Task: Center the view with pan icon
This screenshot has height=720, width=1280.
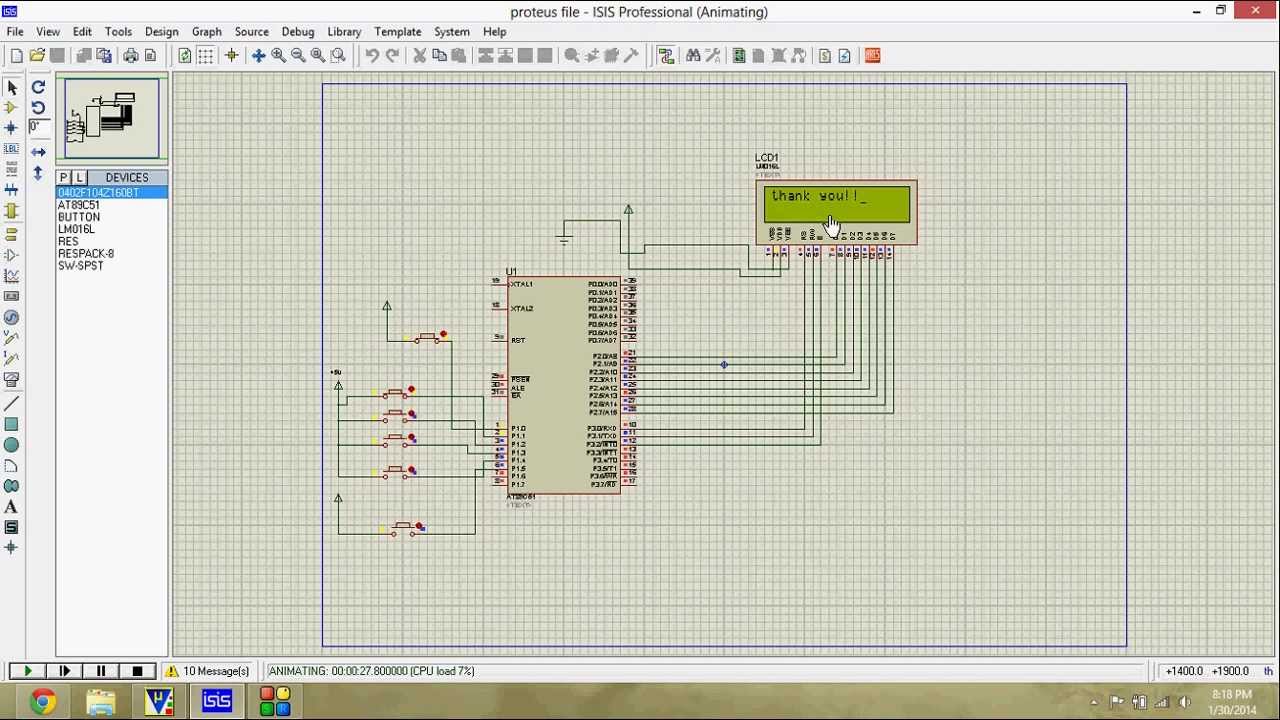Action: 258,56
